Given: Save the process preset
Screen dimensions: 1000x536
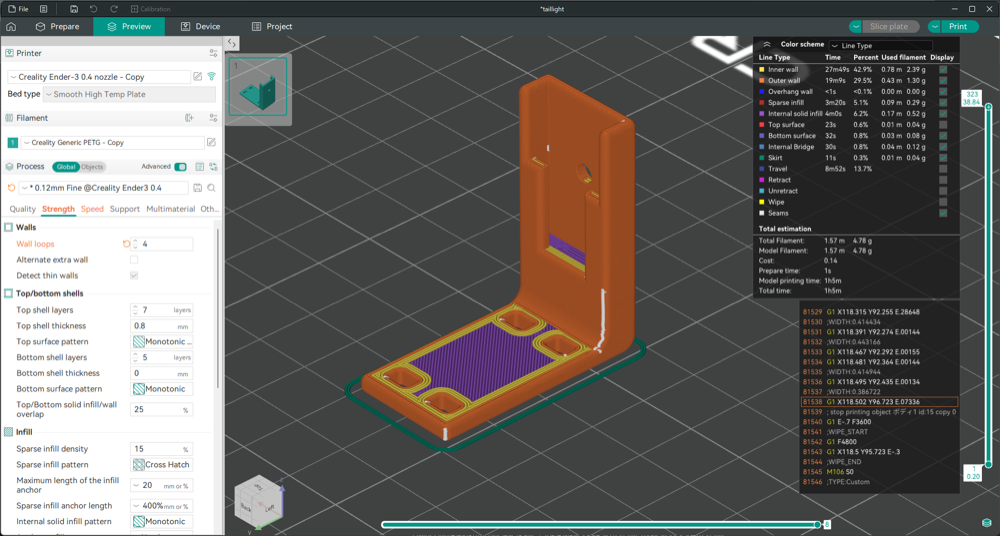Looking at the screenshot, I should tap(198, 188).
